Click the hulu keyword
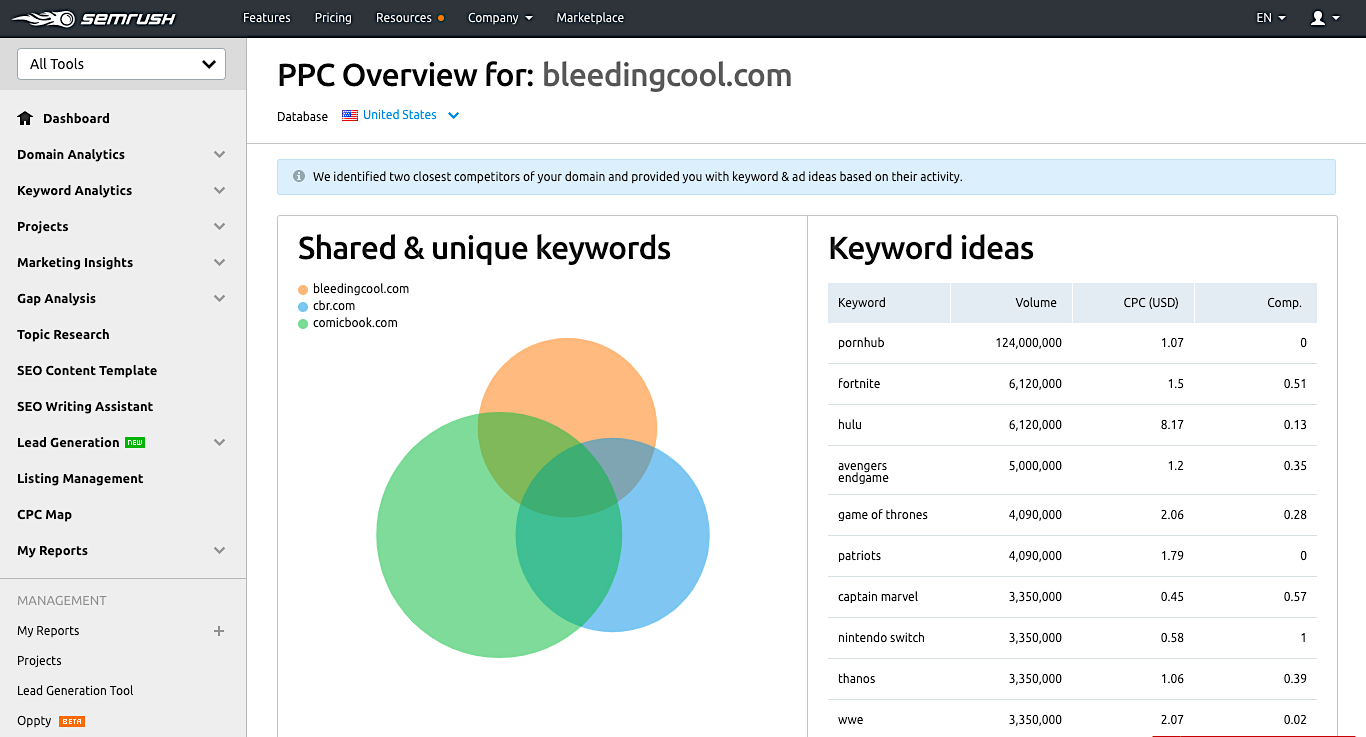Image resolution: width=1366 pixels, height=737 pixels. point(850,425)
